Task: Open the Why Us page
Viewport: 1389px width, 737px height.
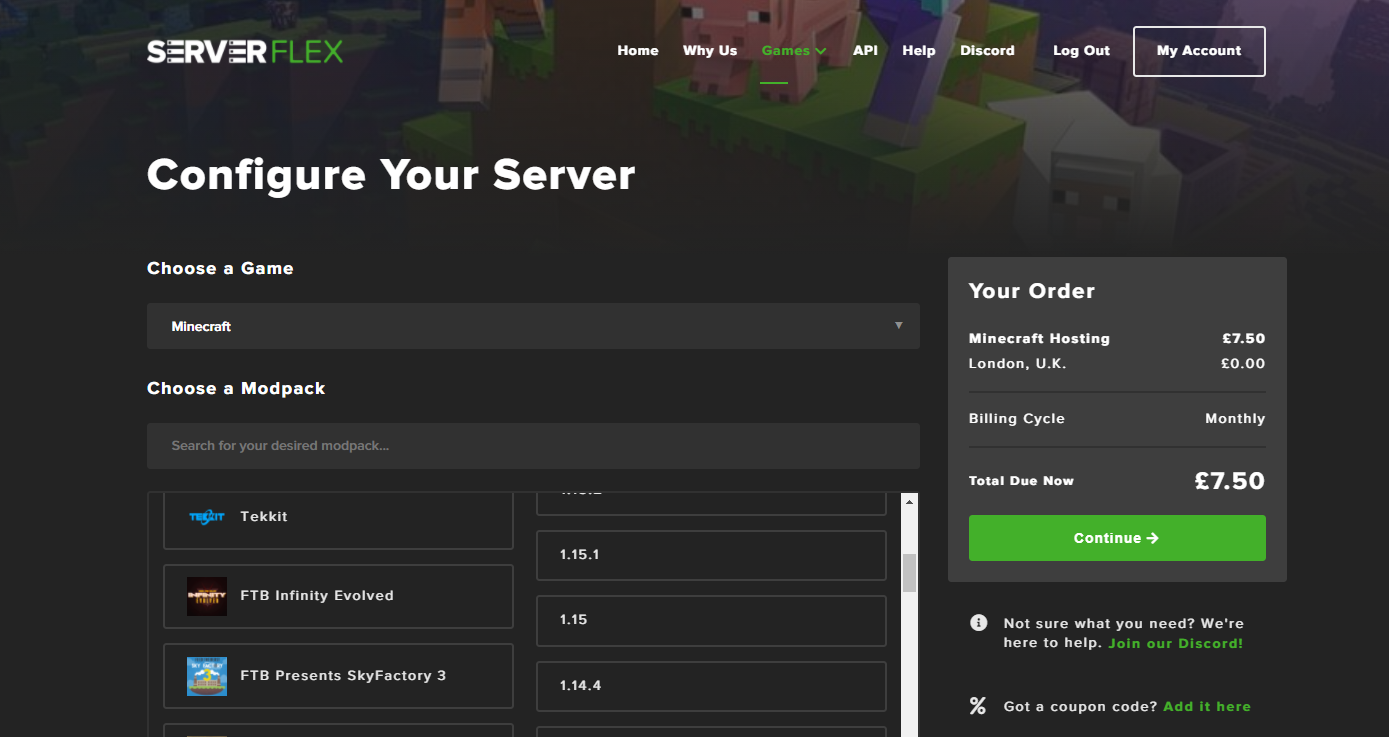Action: coord(710,51)
